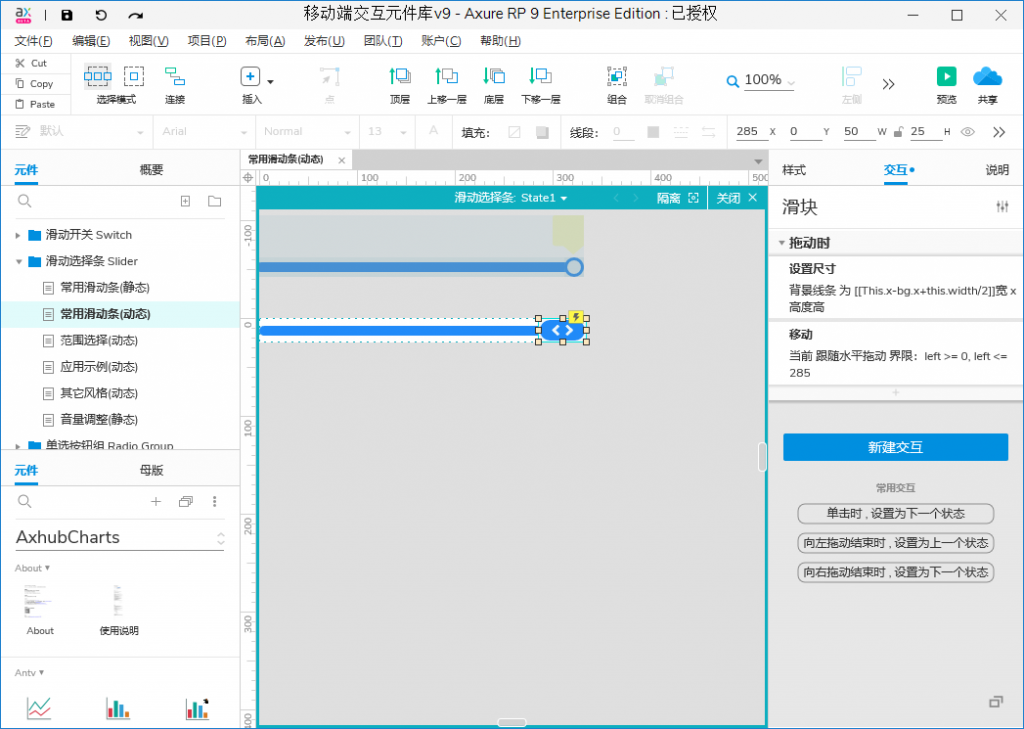The image size is (1024, 729).
Task: Move widget up with 上移一层
Action: 447,85
